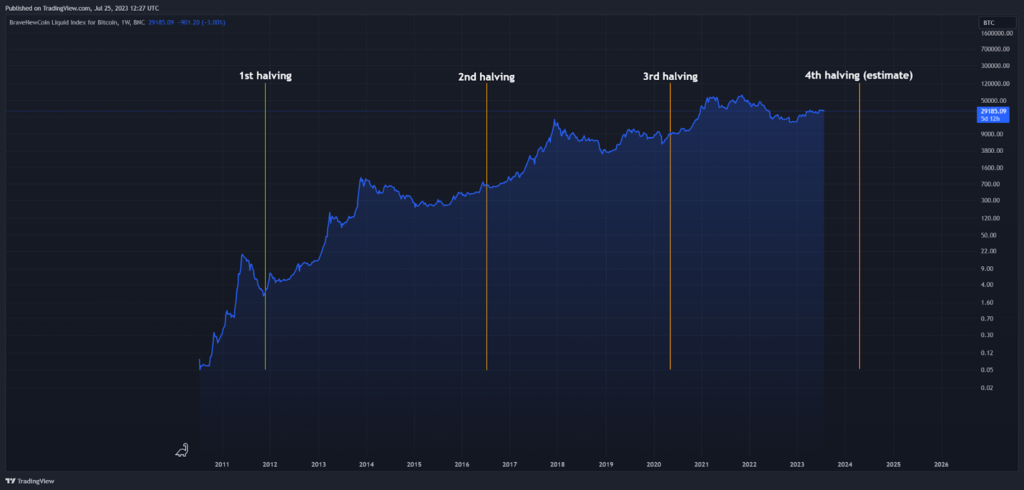
Task: Click the TradingView logo in bottom-left corner
Action: pos(30,481)
